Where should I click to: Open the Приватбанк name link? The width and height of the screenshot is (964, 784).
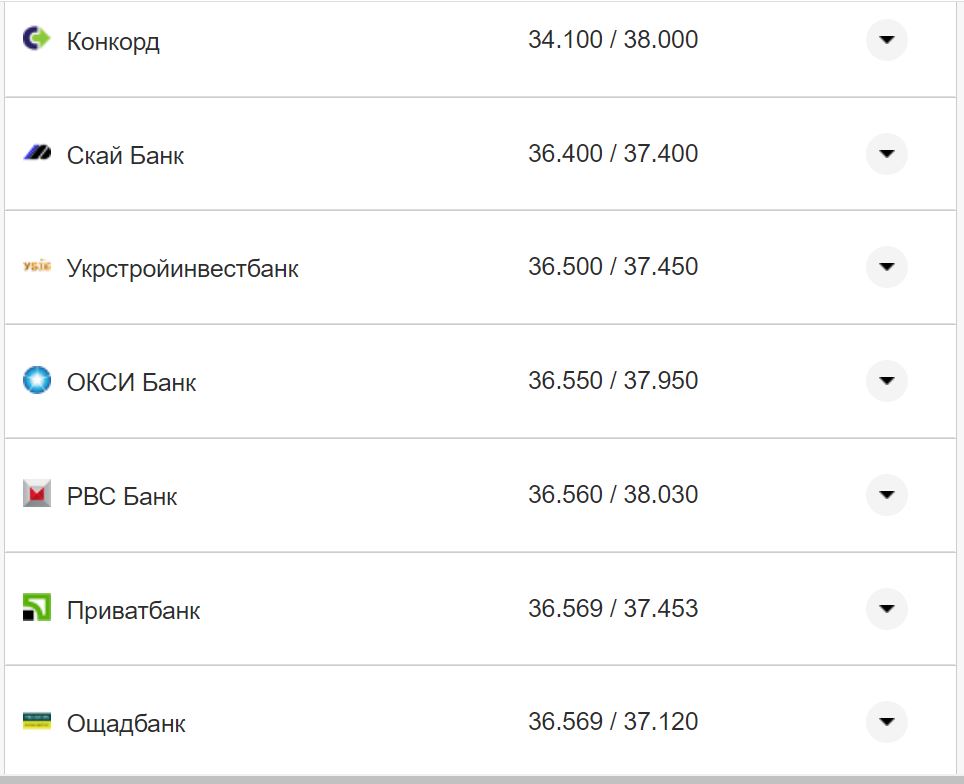pos(133,610)
